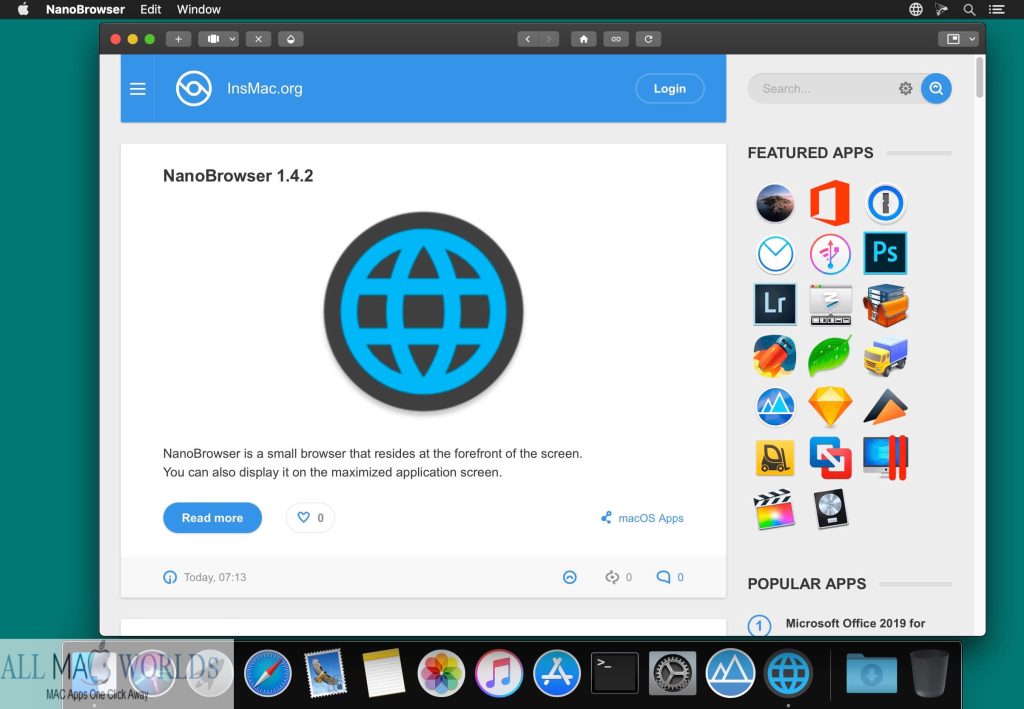
Task: Open Spotlight search in menu bar
Action: coord(969,9)
